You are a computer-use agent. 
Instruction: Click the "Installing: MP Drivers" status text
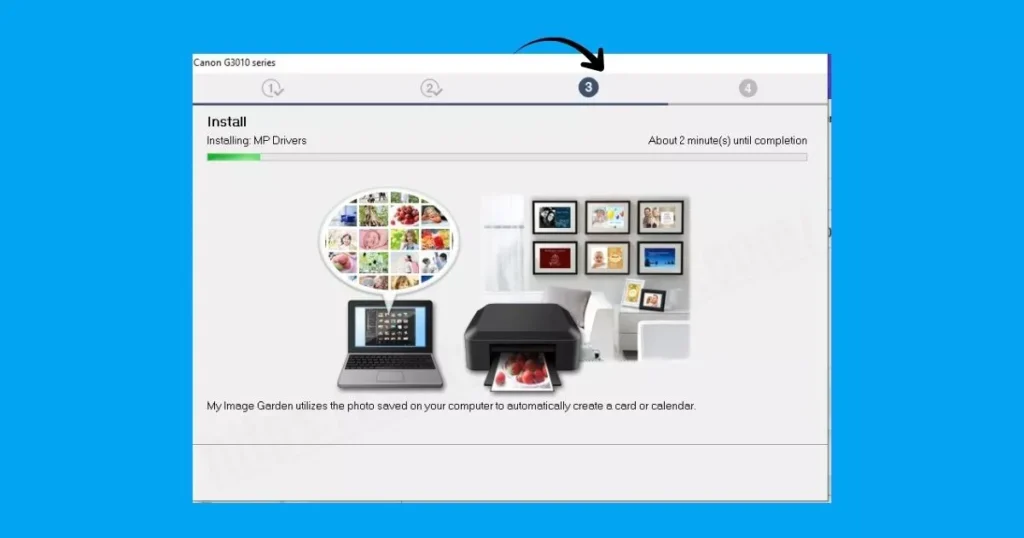point(256,141)
